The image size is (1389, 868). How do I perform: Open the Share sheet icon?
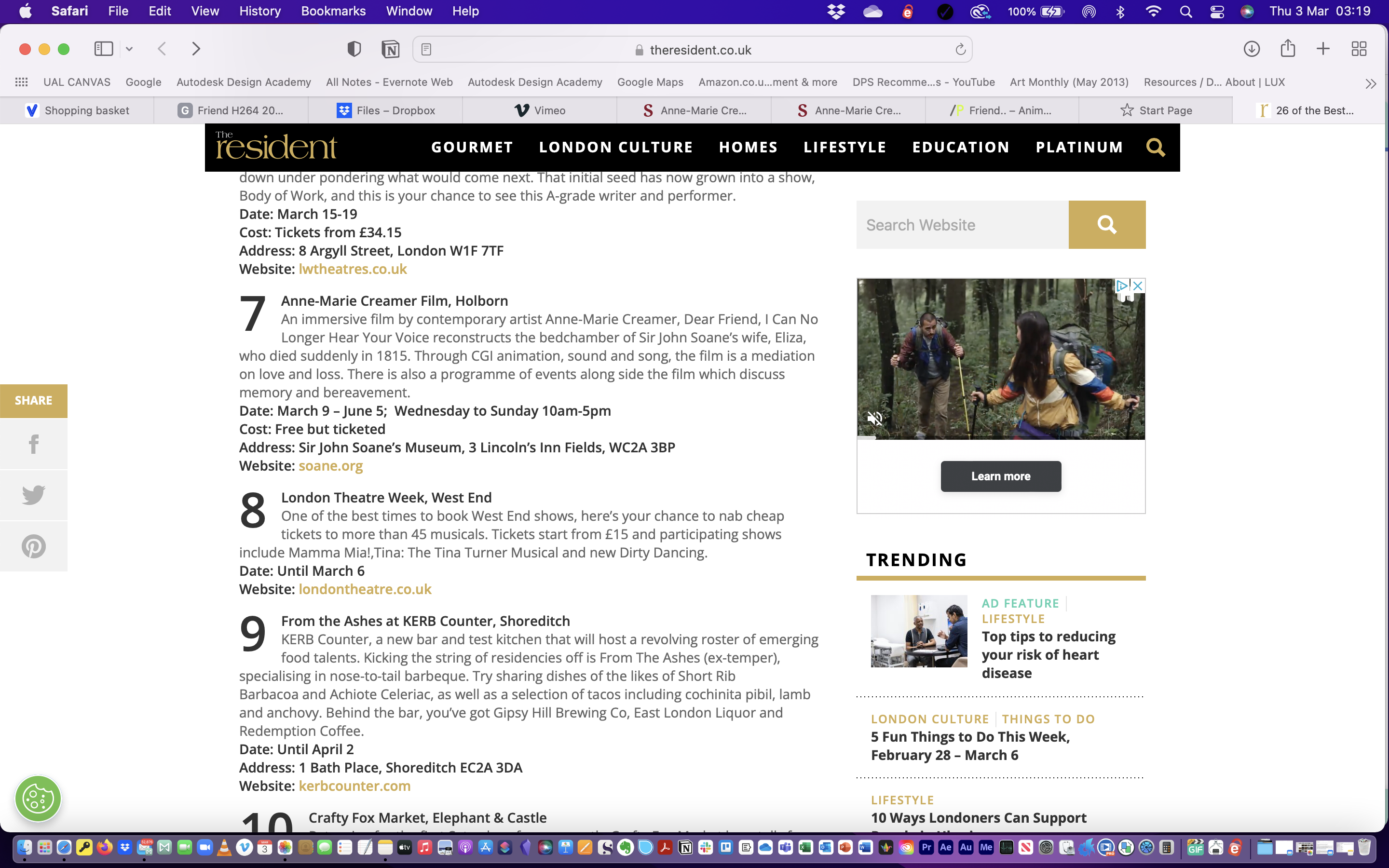pos(1287,48)
